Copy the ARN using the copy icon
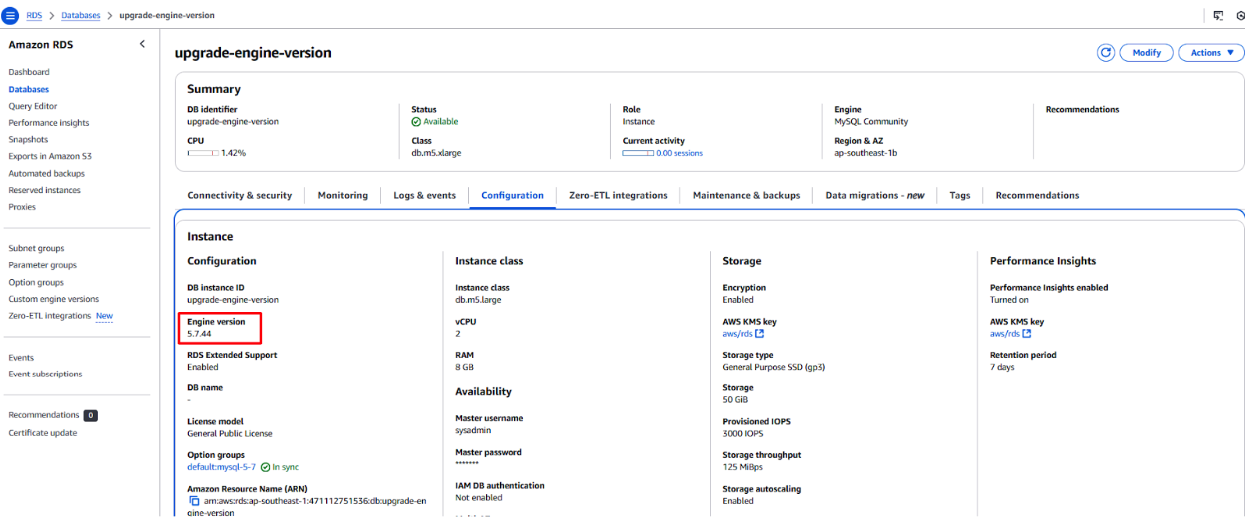 (x=193, y=500)
